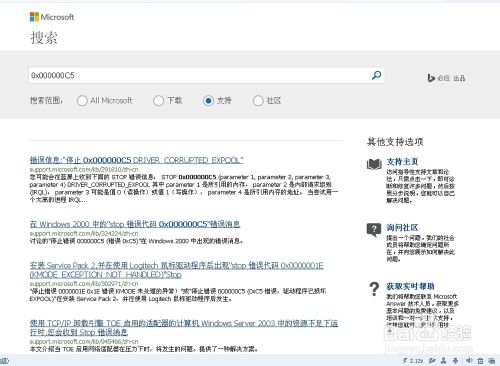Open the Microsoft logo homepage

tap(52, 17)
